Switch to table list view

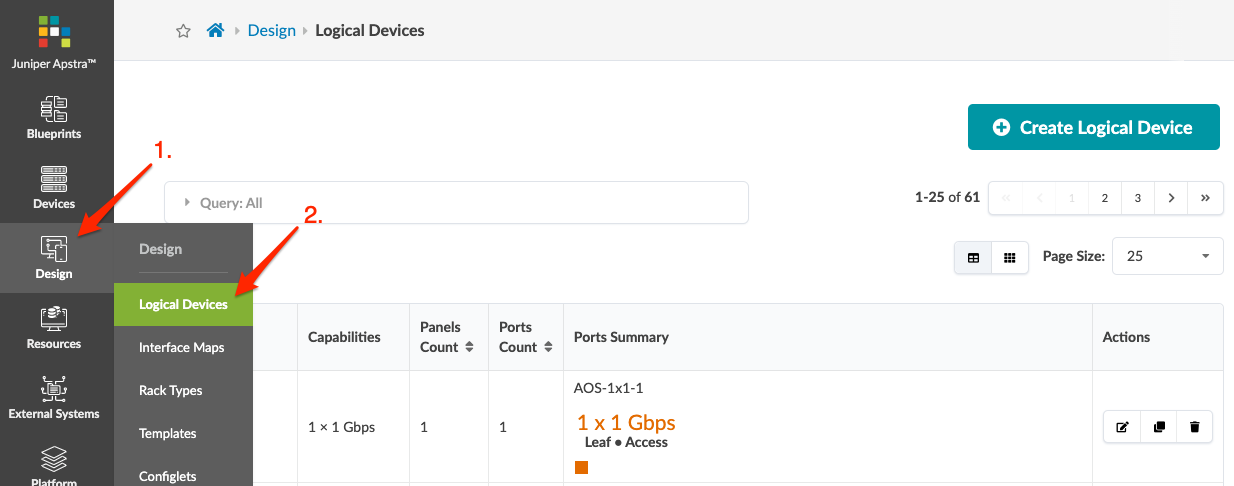tap(973, 257)
